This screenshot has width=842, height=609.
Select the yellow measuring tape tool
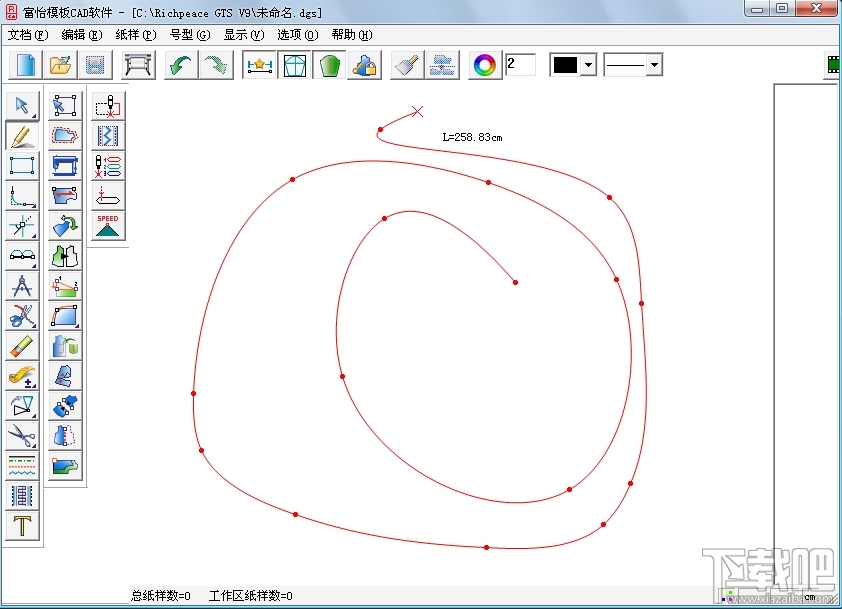(x=22, y=376)
